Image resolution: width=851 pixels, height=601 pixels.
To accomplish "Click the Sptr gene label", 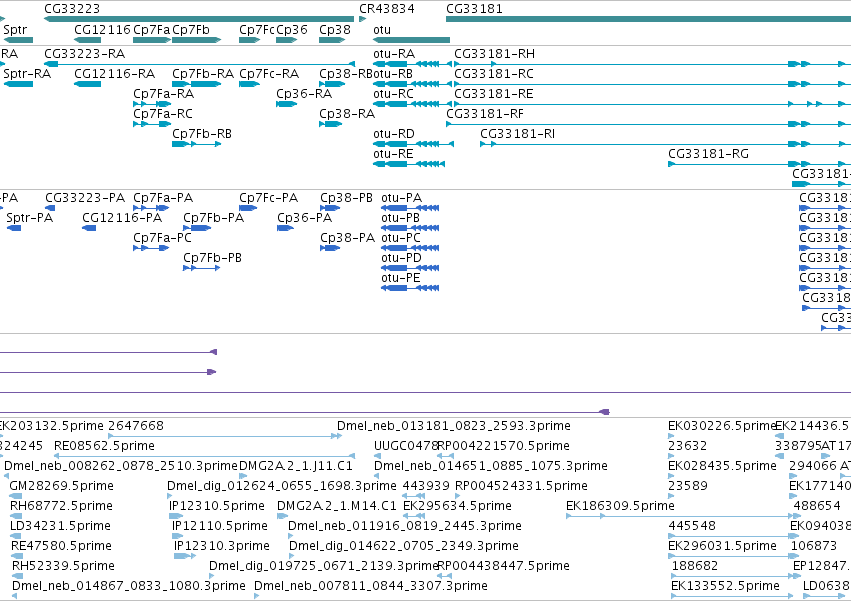I will click(15, 30).
